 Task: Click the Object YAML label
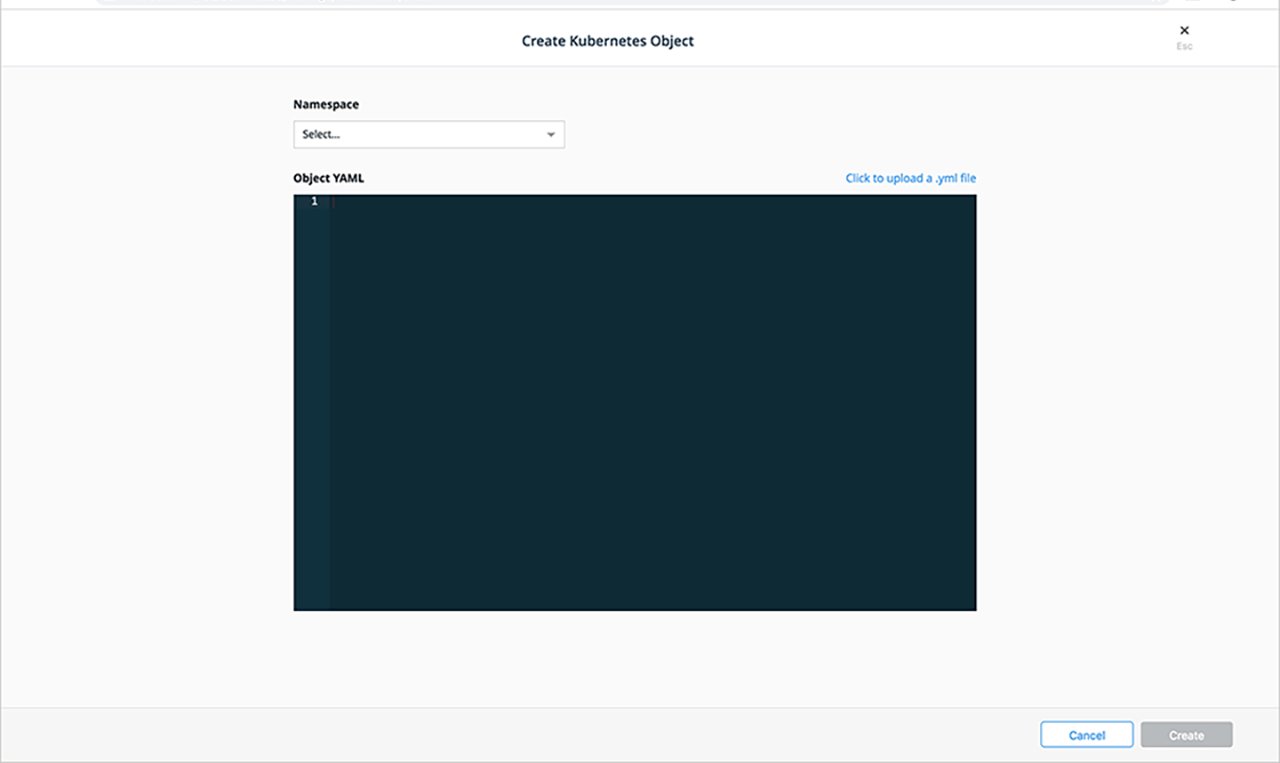point(328,178)
